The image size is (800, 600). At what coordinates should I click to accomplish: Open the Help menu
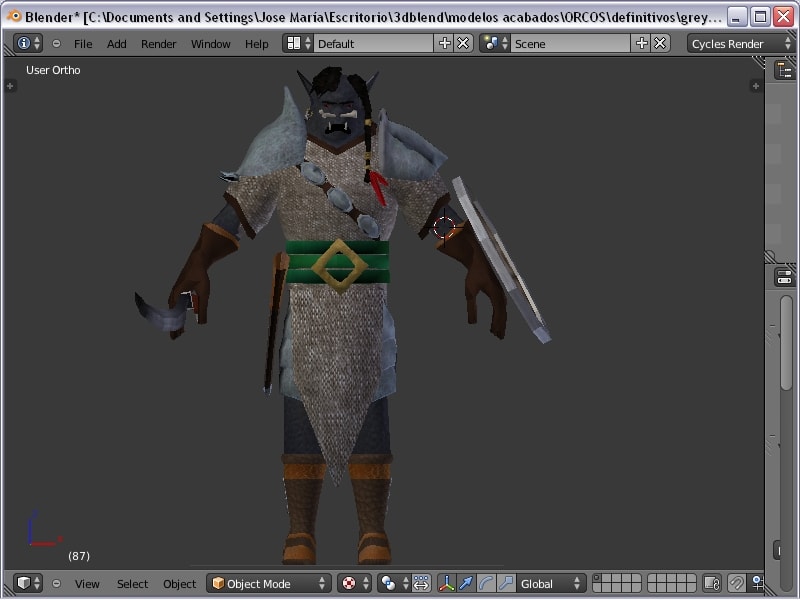tap(256, 44)
